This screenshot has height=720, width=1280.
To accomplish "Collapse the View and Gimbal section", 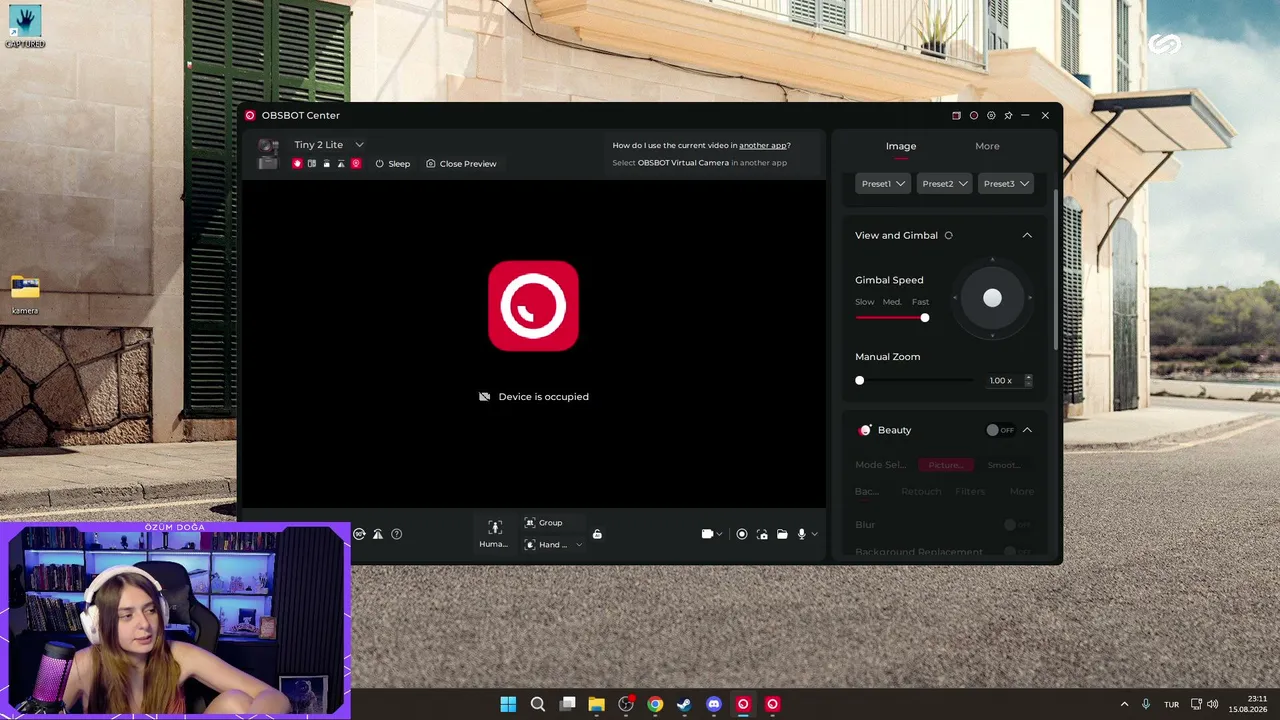I will pyautogui.click(x=1027, y=235).
